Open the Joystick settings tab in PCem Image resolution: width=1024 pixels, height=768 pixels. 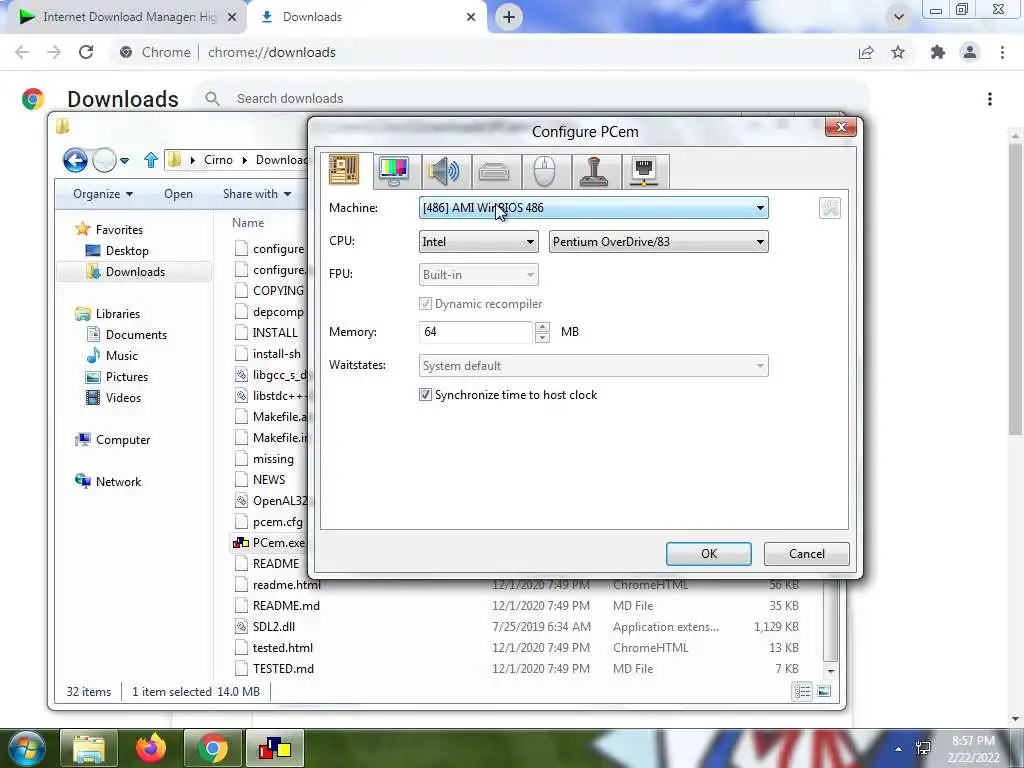pos(594,171)
